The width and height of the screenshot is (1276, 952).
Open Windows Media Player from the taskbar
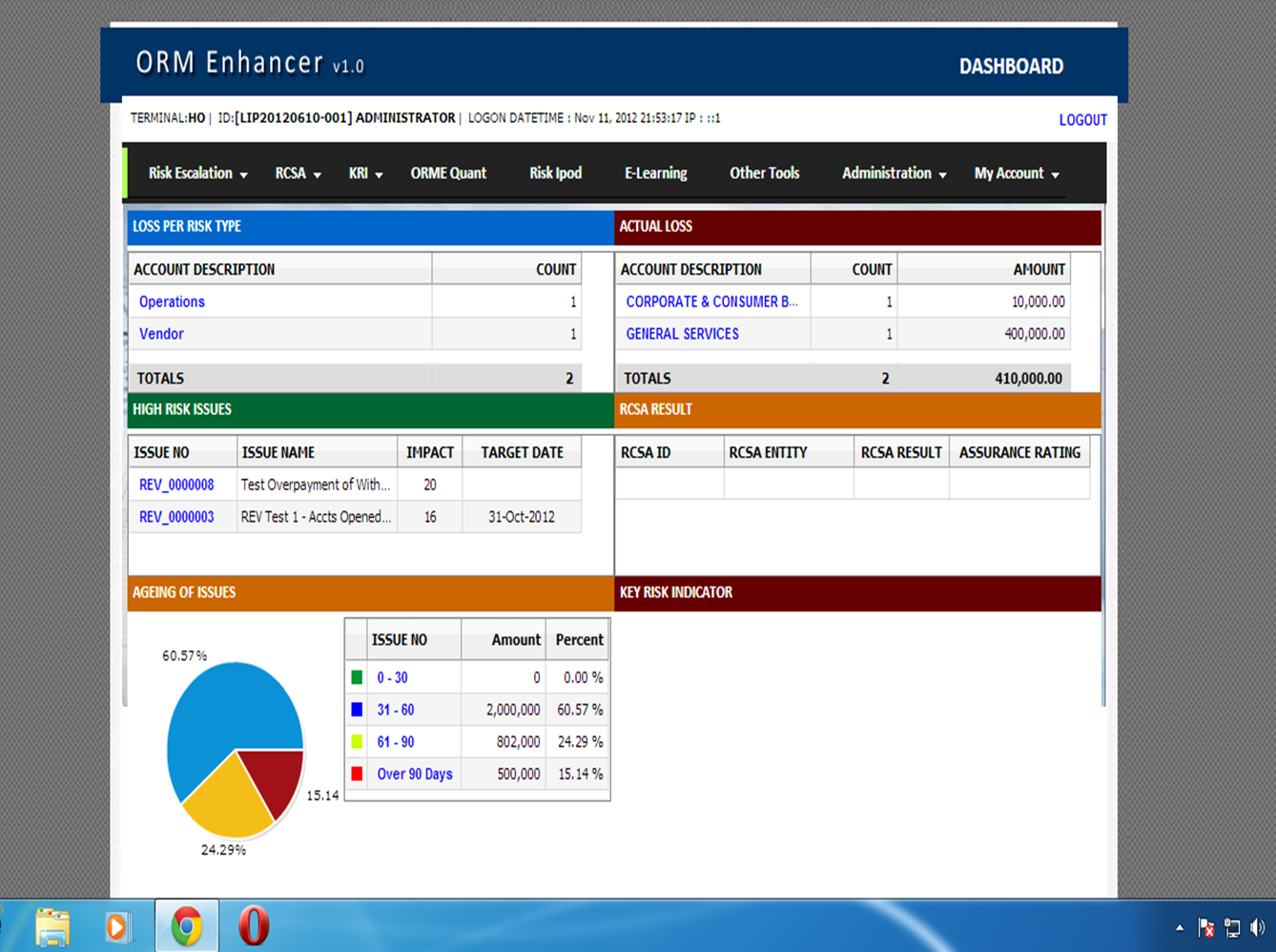[118, 925]
